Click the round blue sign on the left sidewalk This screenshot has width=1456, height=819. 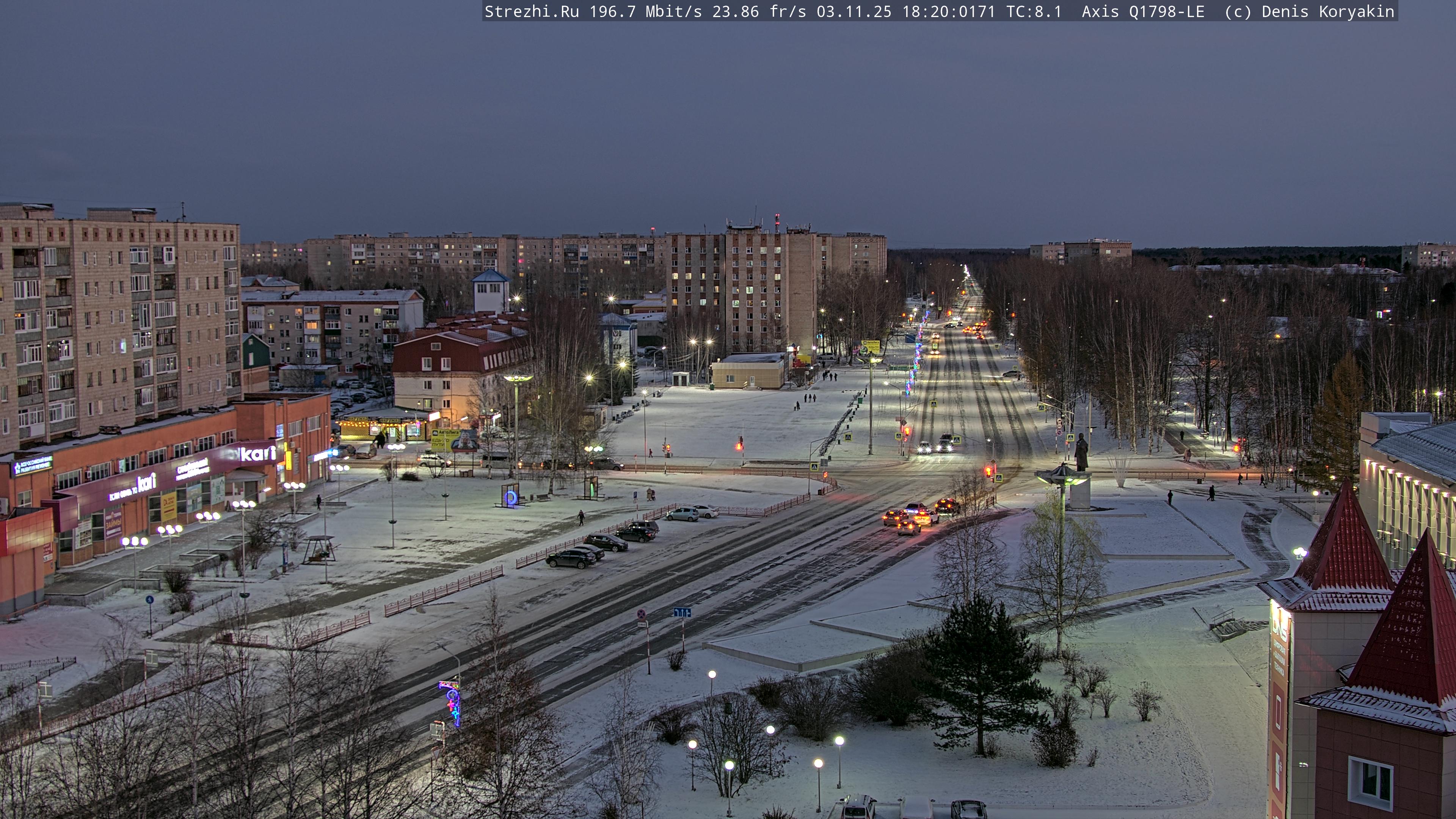pos(149,600)
